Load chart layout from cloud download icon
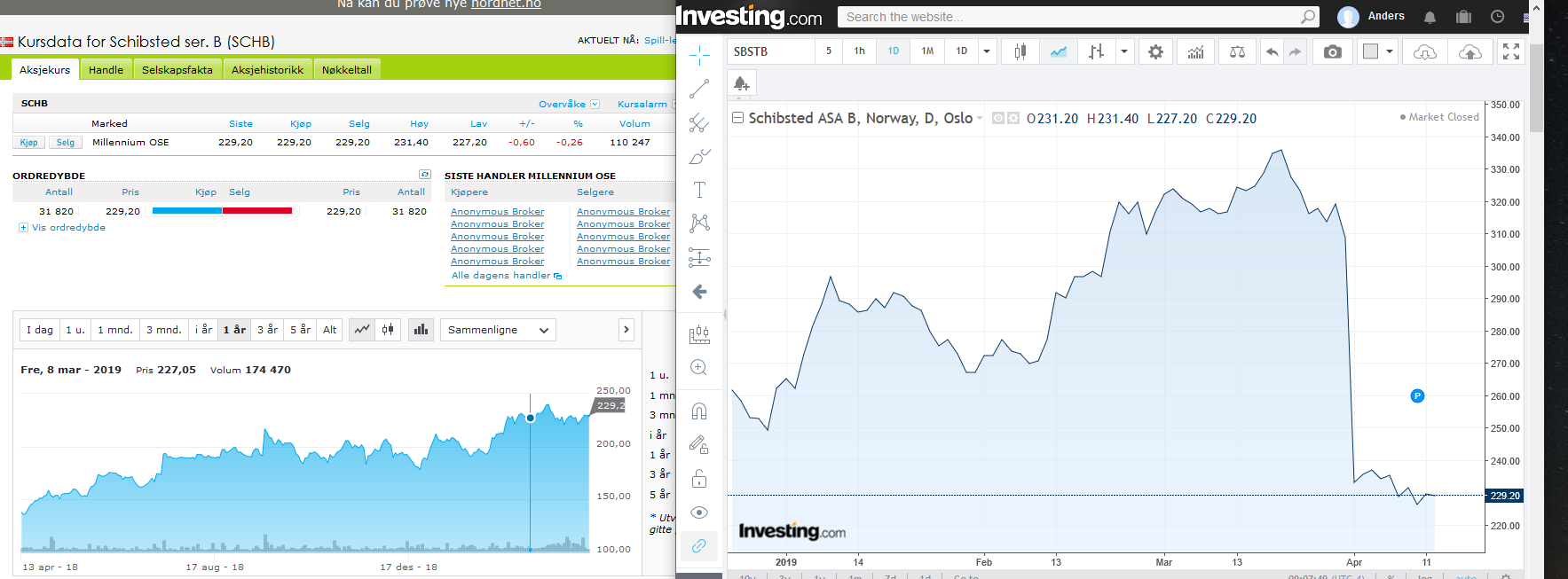The width and height of the screenshot is (1568, 579). (1425, 51)
